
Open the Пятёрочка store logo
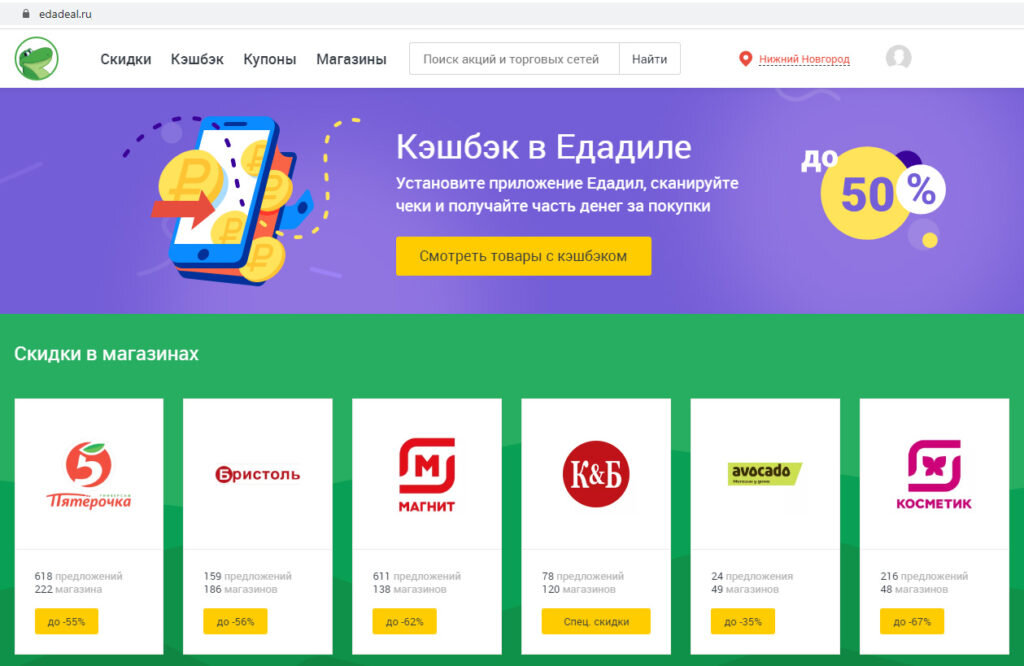point(89,475)
